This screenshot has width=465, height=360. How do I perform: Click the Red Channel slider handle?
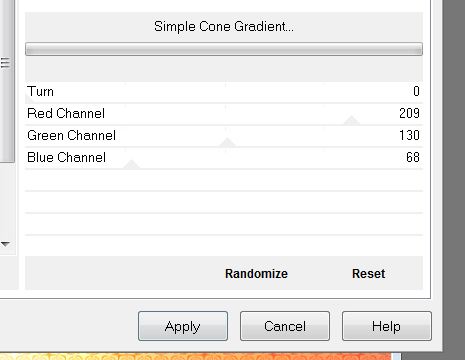351,120
